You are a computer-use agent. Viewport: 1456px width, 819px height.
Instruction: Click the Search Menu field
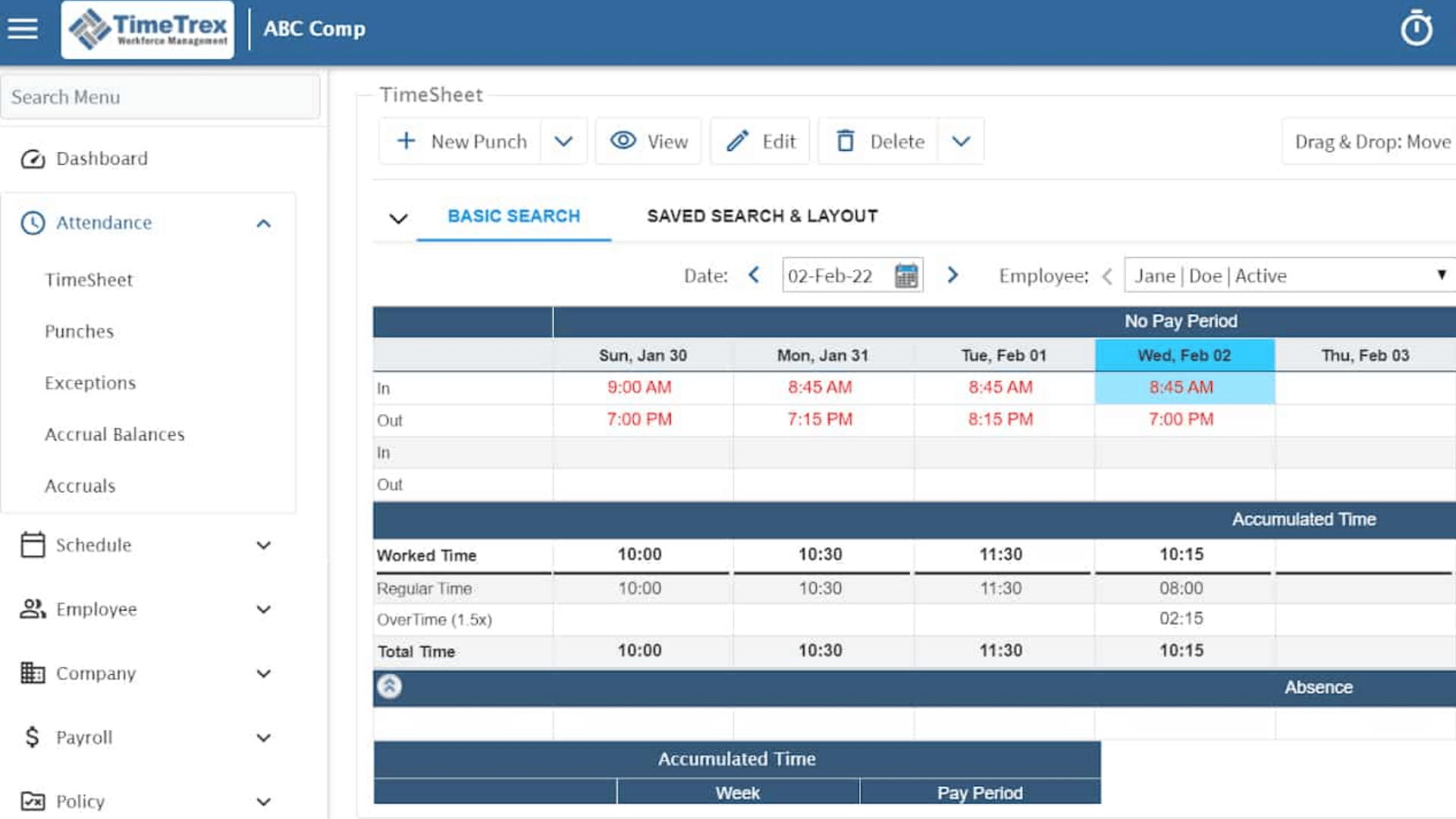click(x=161, y=97)
